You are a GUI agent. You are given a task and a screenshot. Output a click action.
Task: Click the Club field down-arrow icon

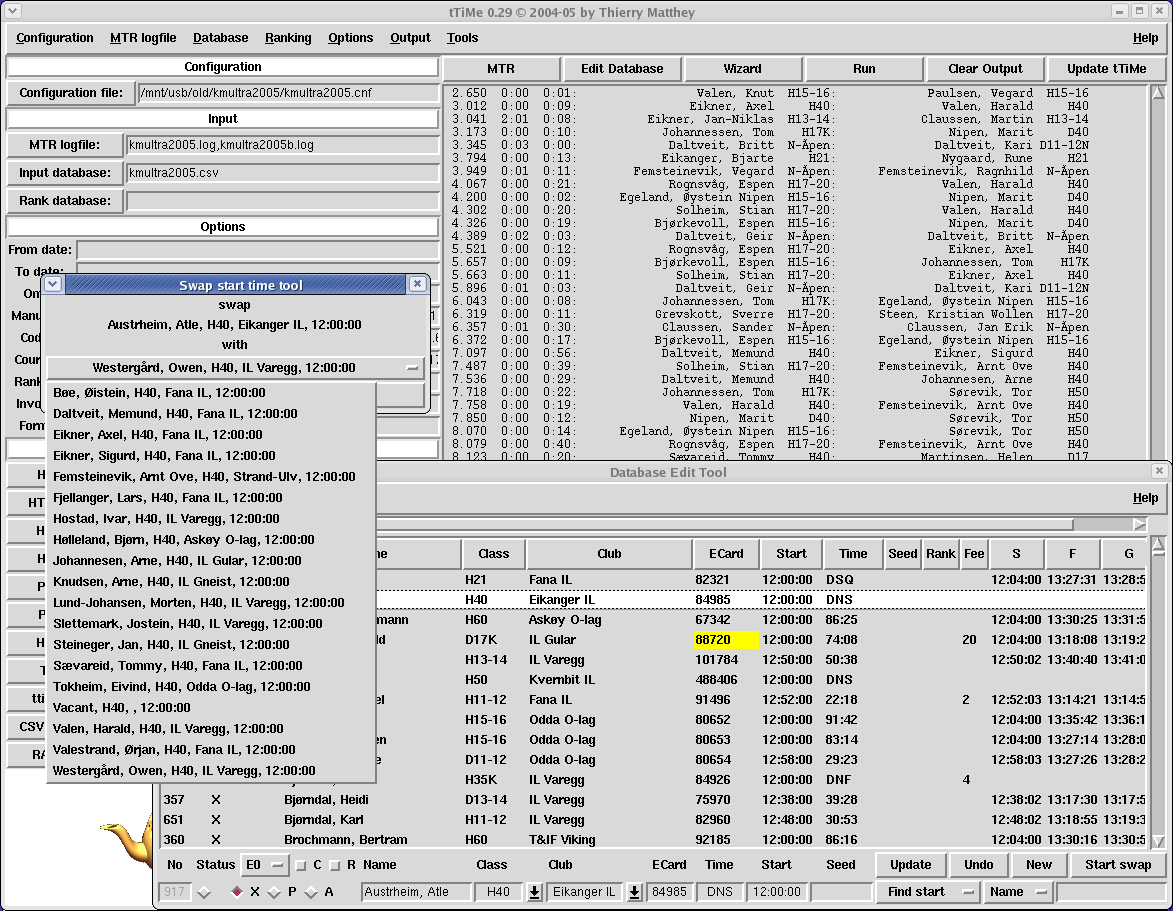pos(634,892)
